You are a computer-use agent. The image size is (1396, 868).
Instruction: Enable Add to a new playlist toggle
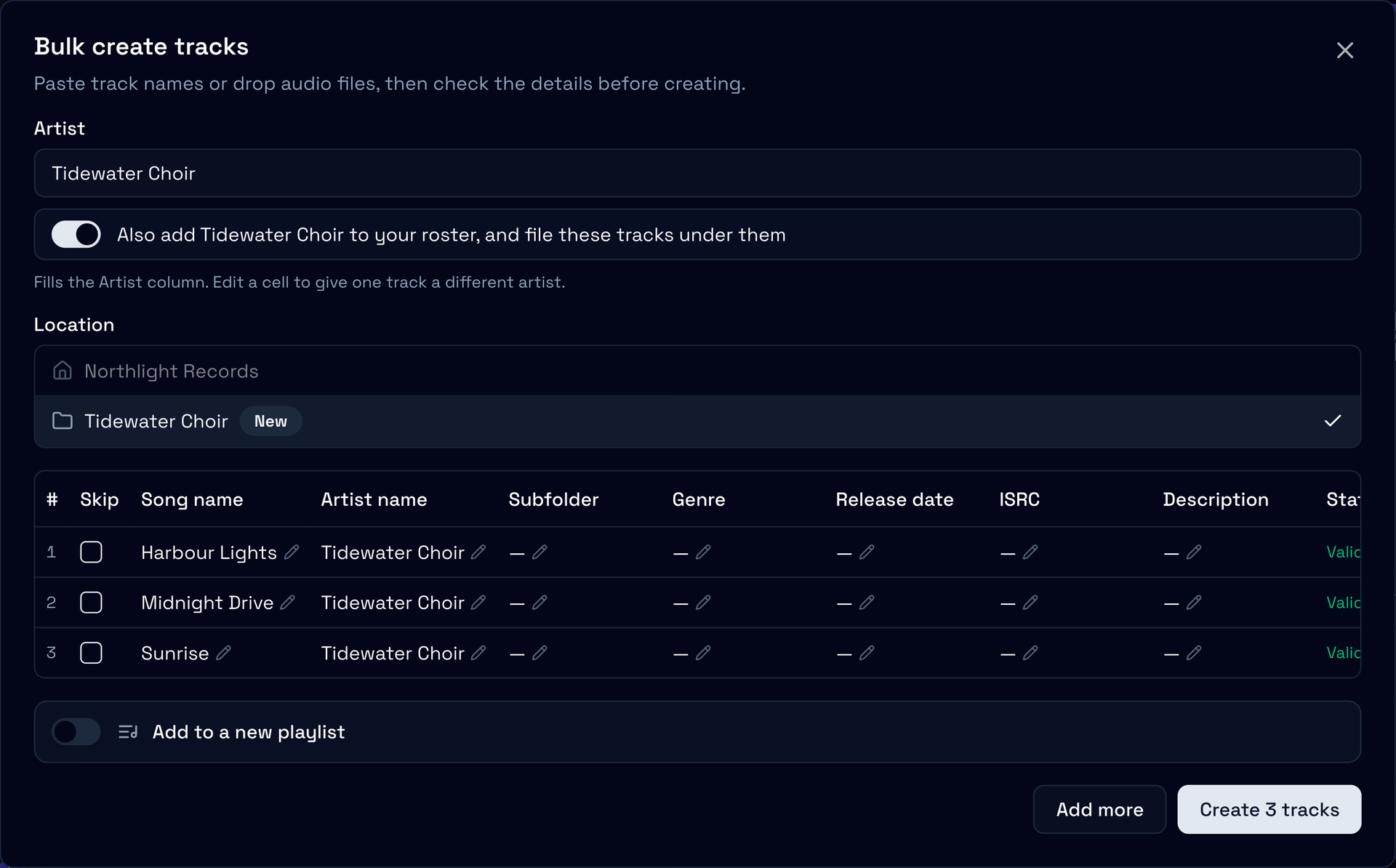click(x=76, y=731)
